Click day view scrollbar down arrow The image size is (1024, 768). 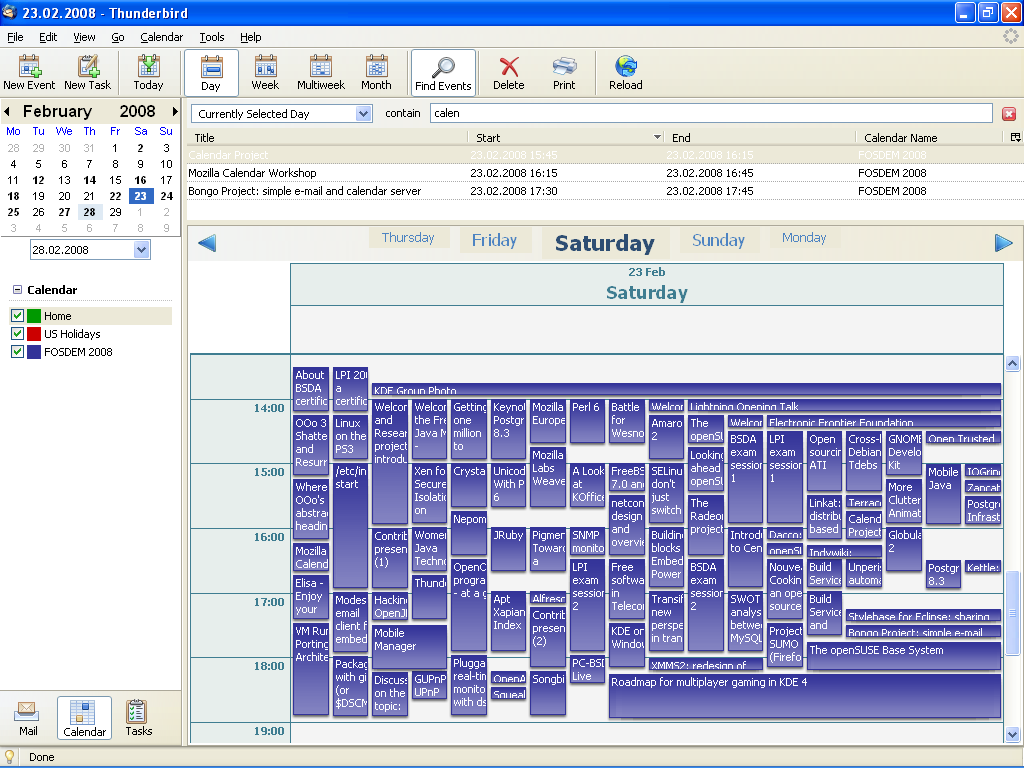pyautogui.click(x=1012, y=735)
